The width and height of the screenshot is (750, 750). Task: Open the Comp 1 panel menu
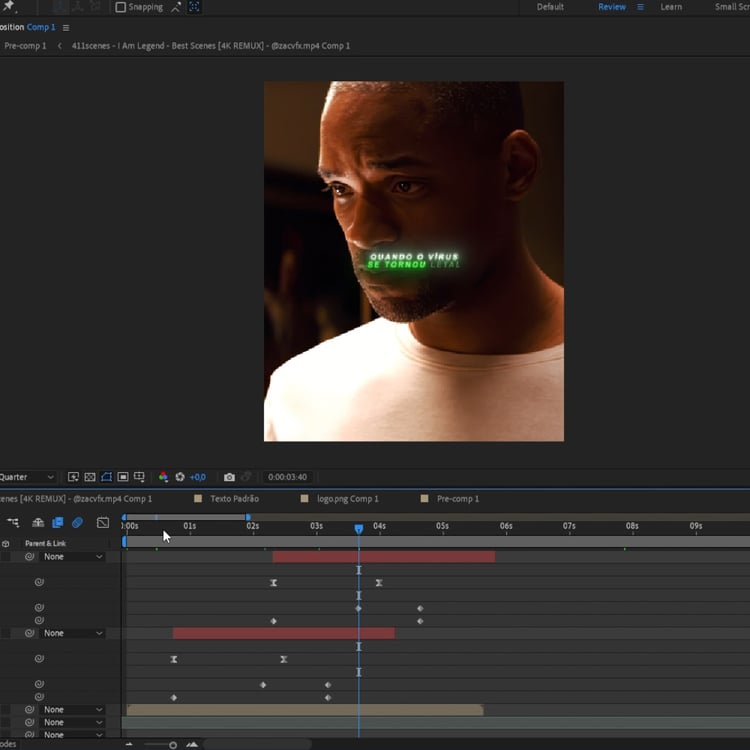[x=66, y=28]
